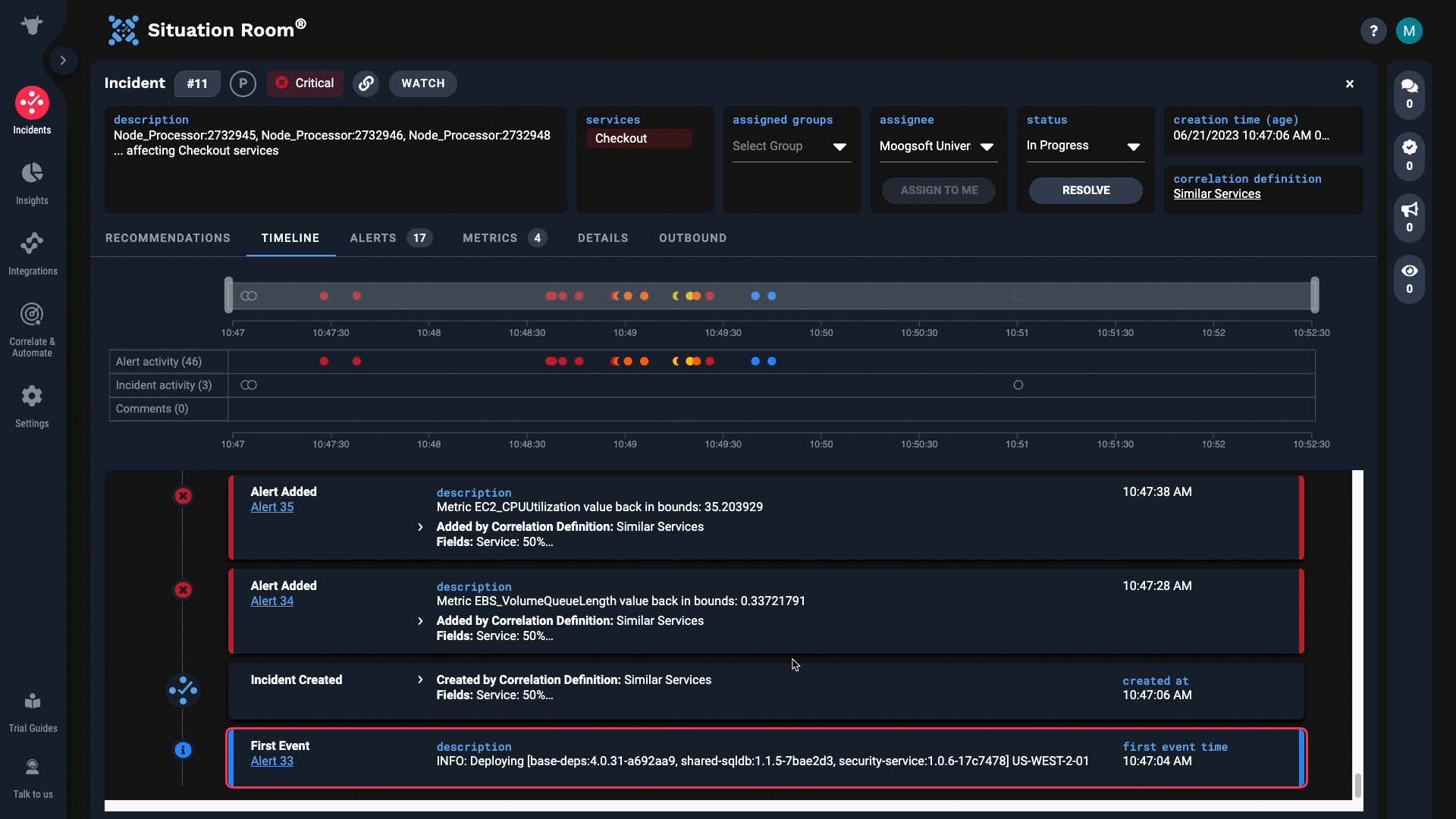The height and width of the screenshot is (819, 1456).
Task: Toggle WATCH on this incident
Action: click(x=423, y=83)
